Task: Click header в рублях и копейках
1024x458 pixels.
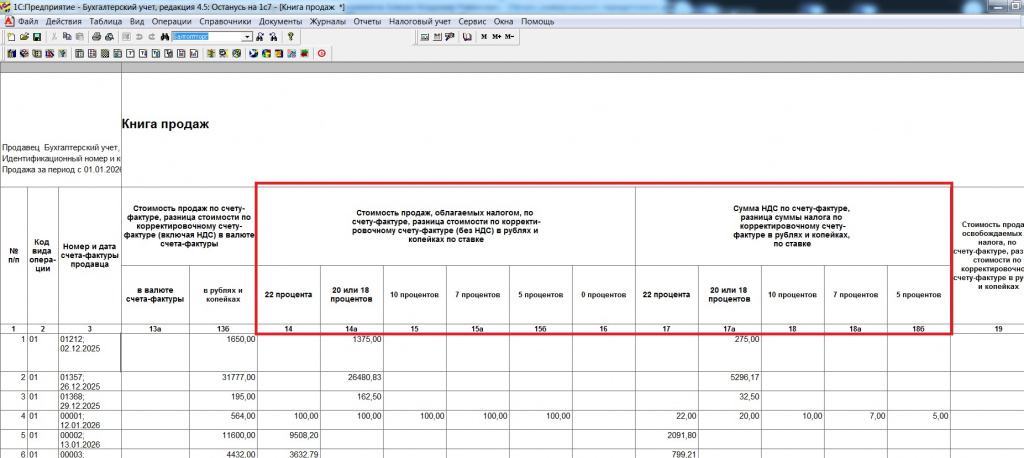Action: click(x=223, y=295)
